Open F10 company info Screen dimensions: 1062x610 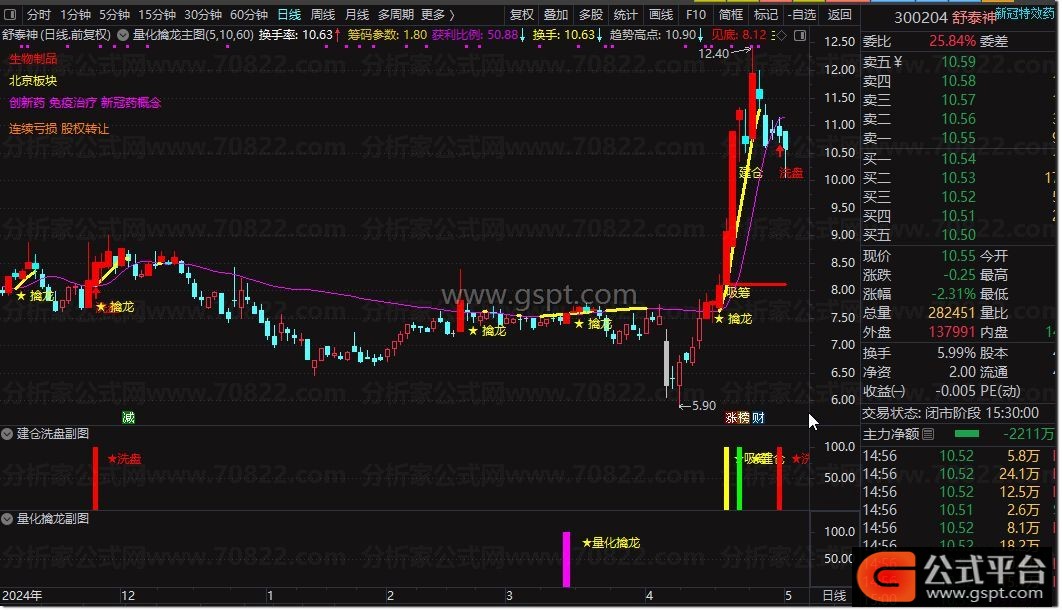696,14
